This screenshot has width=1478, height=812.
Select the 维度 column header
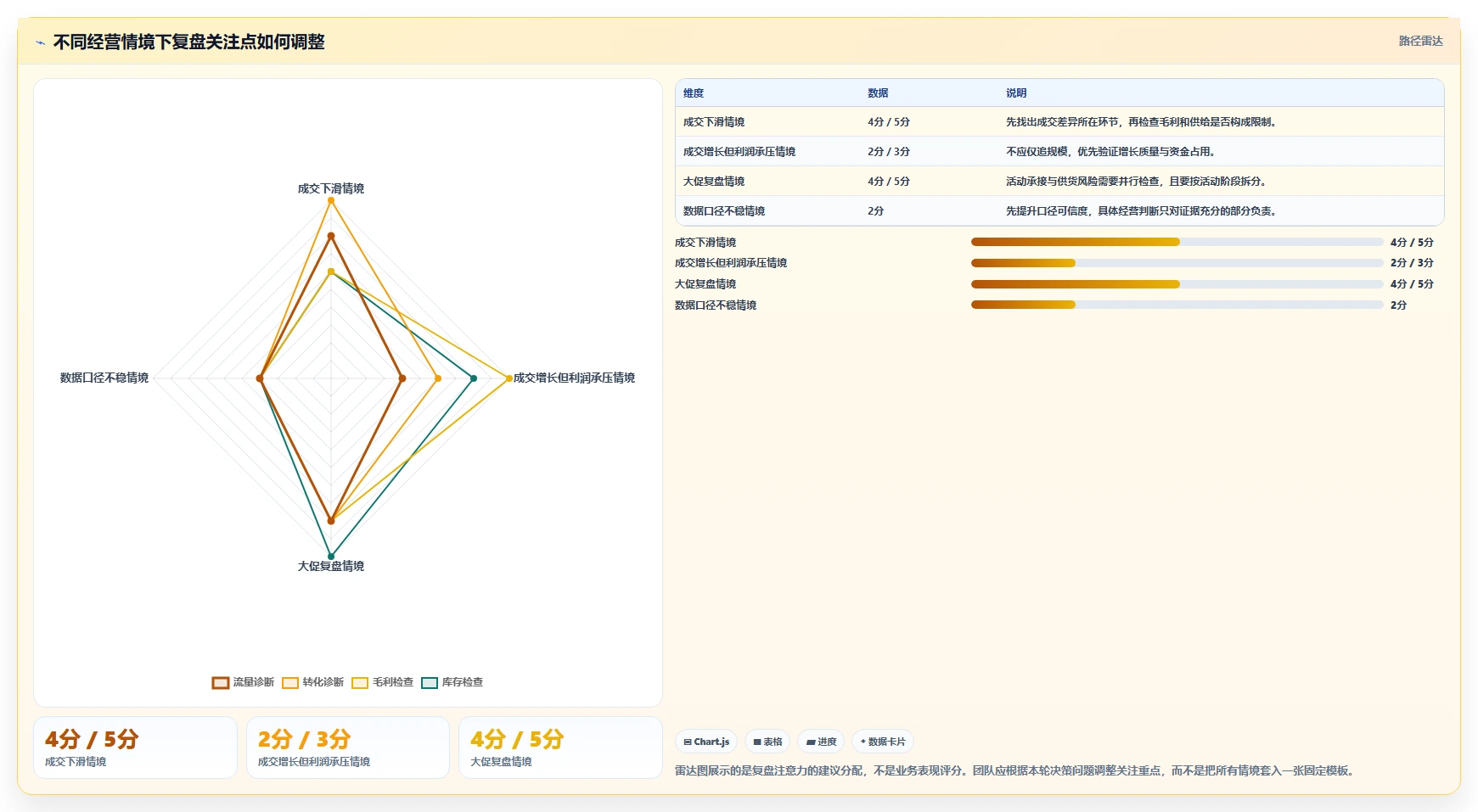(694, 93)
